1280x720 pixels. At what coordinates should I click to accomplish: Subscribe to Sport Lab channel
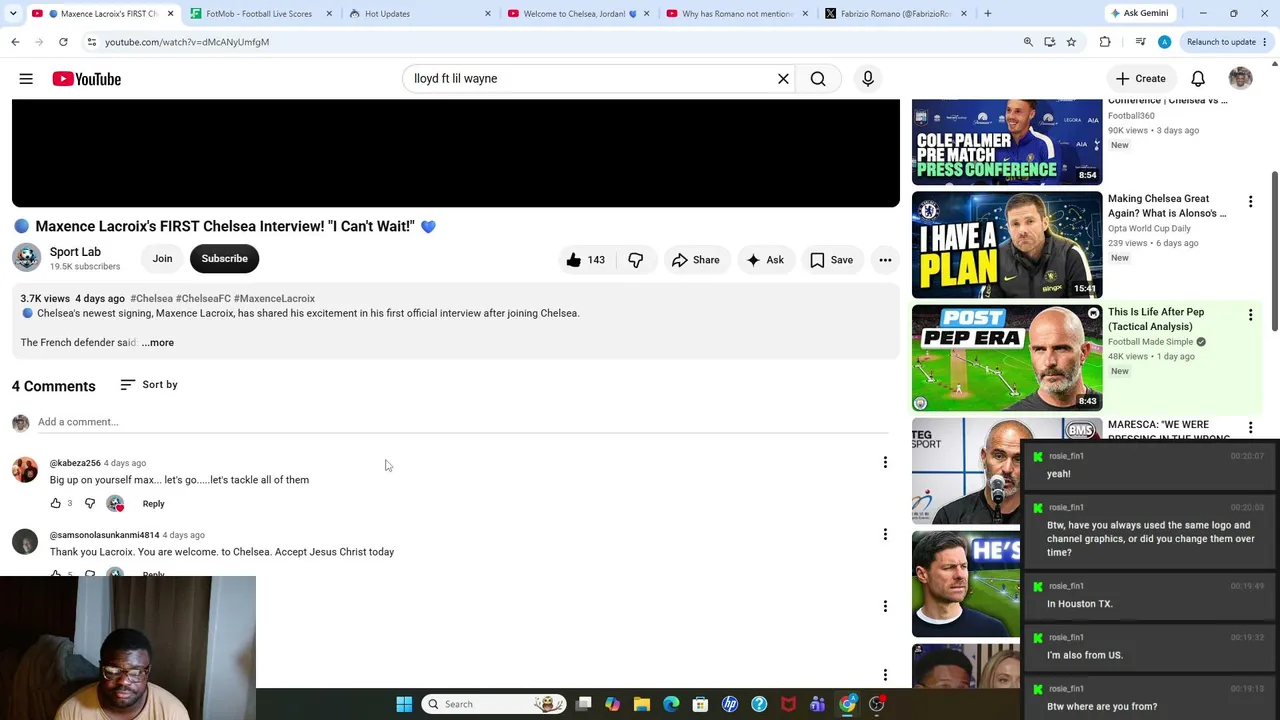[x=224, y=259]
